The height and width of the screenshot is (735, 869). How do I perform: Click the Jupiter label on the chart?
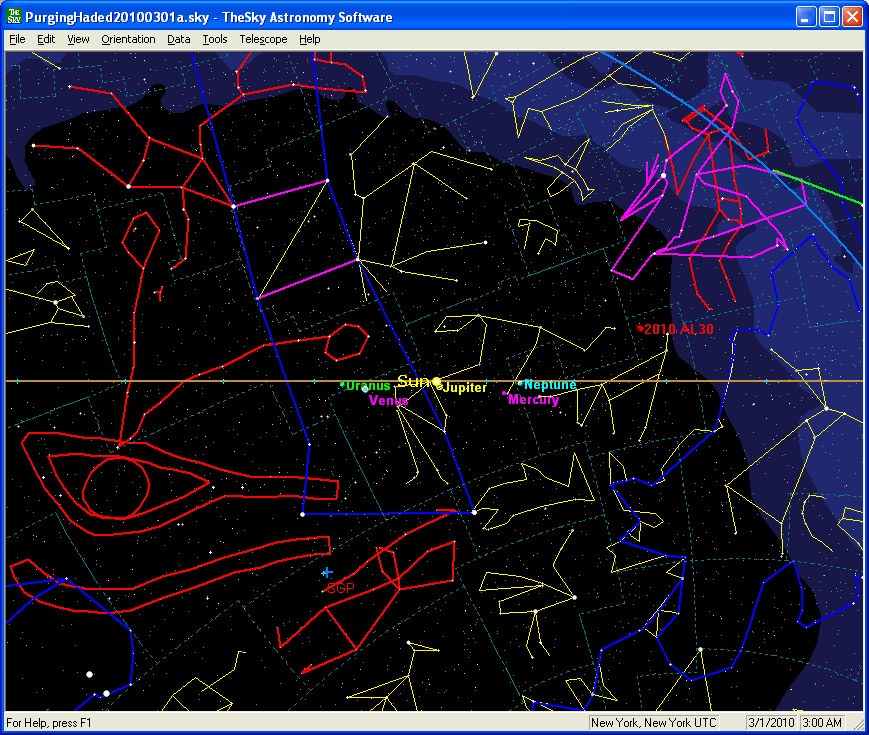465,388
